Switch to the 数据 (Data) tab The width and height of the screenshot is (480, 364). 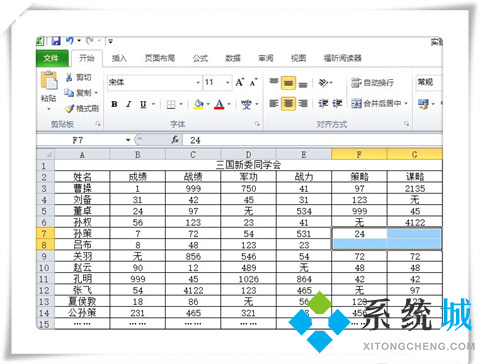tap(233, 58)
